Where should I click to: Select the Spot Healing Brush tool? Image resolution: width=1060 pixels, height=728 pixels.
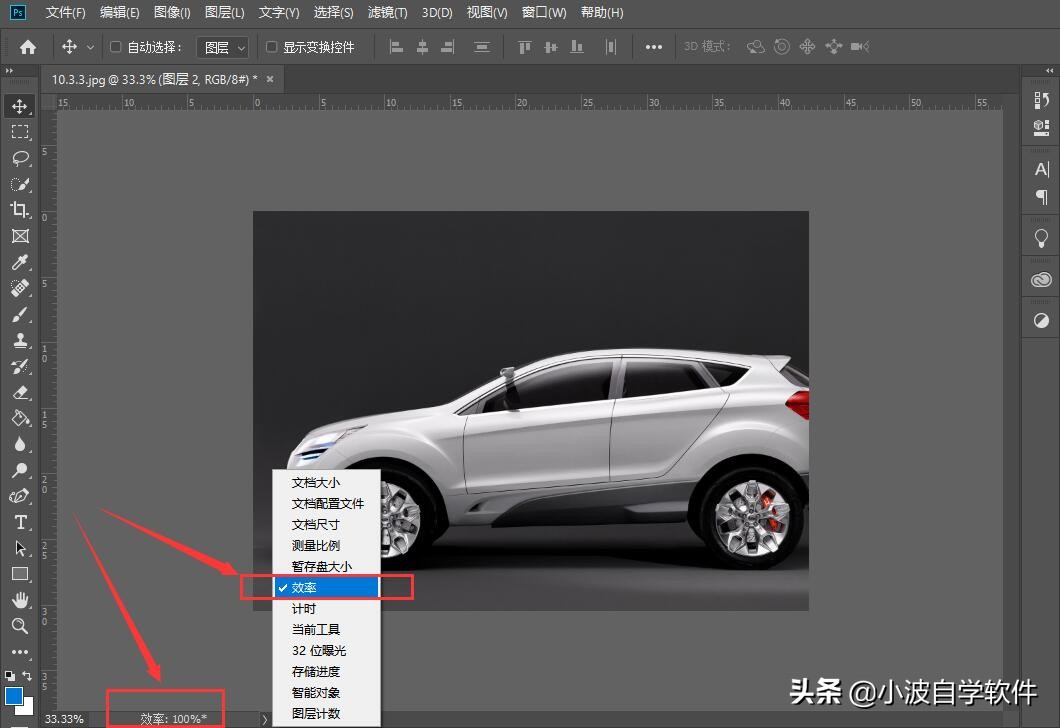pos(20,288)
